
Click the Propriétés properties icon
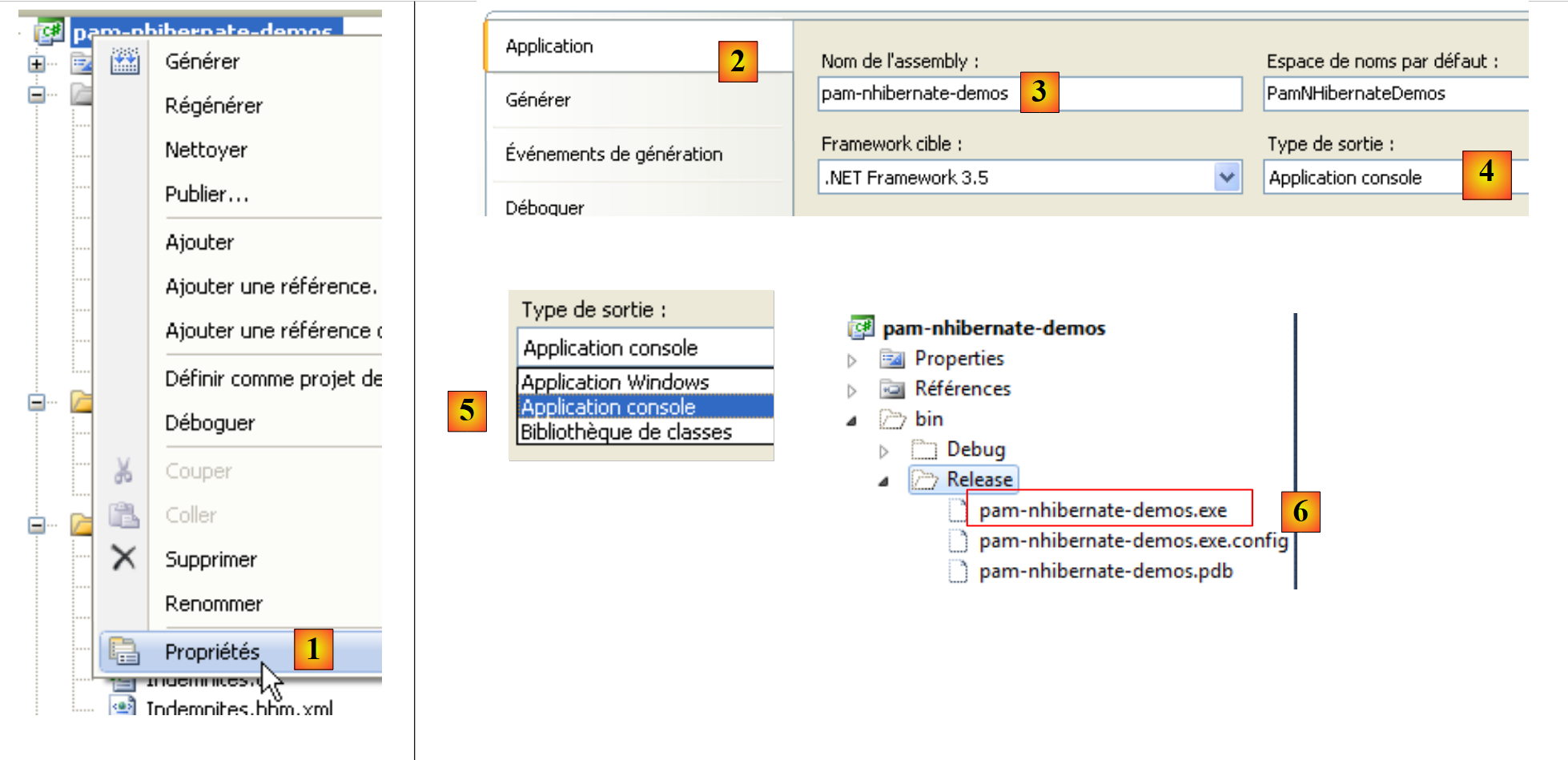[124, 651]
